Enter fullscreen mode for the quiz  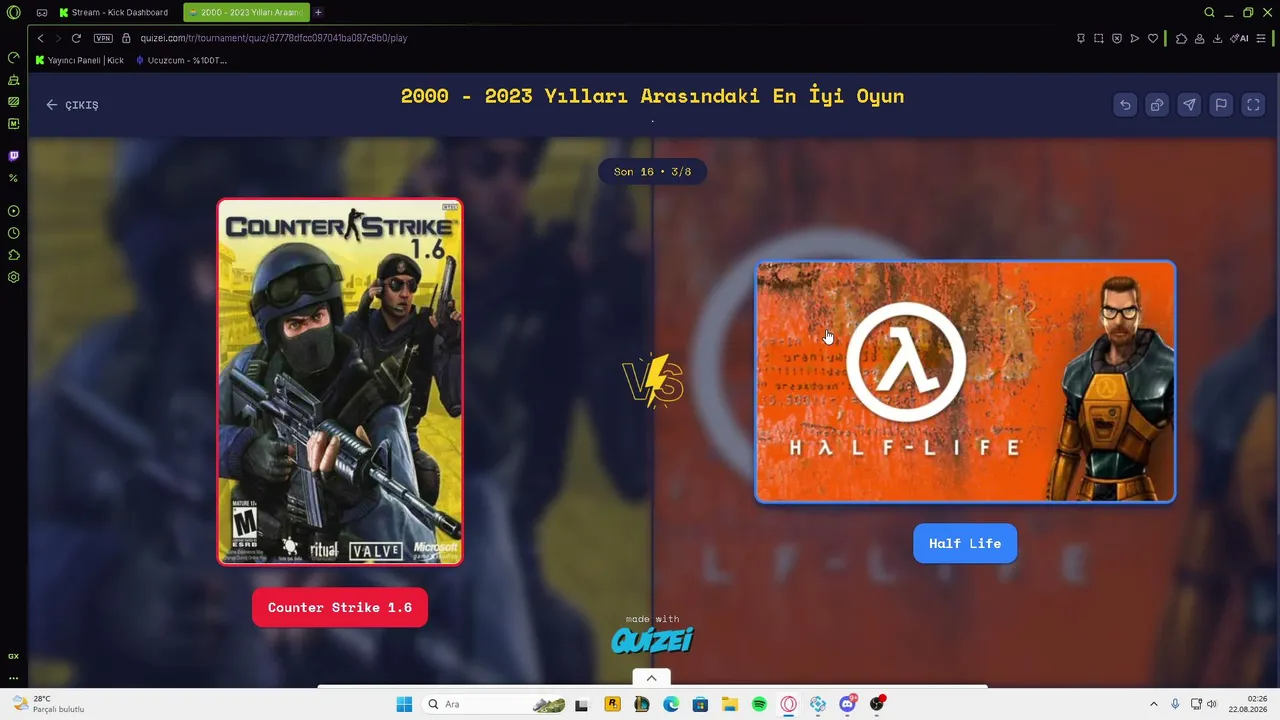(1253, 105)
